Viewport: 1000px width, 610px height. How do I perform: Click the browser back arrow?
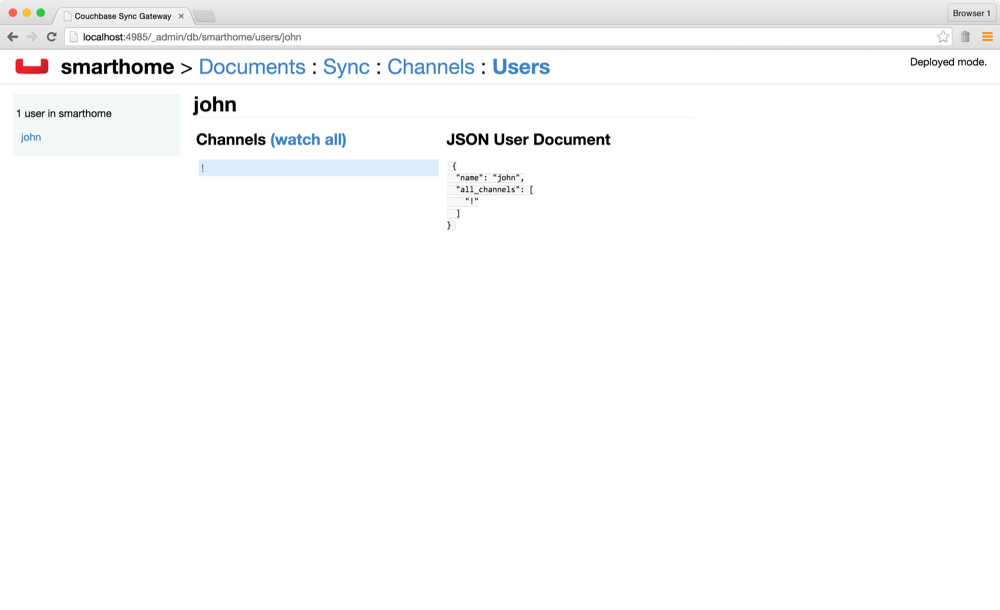point(12,37)
